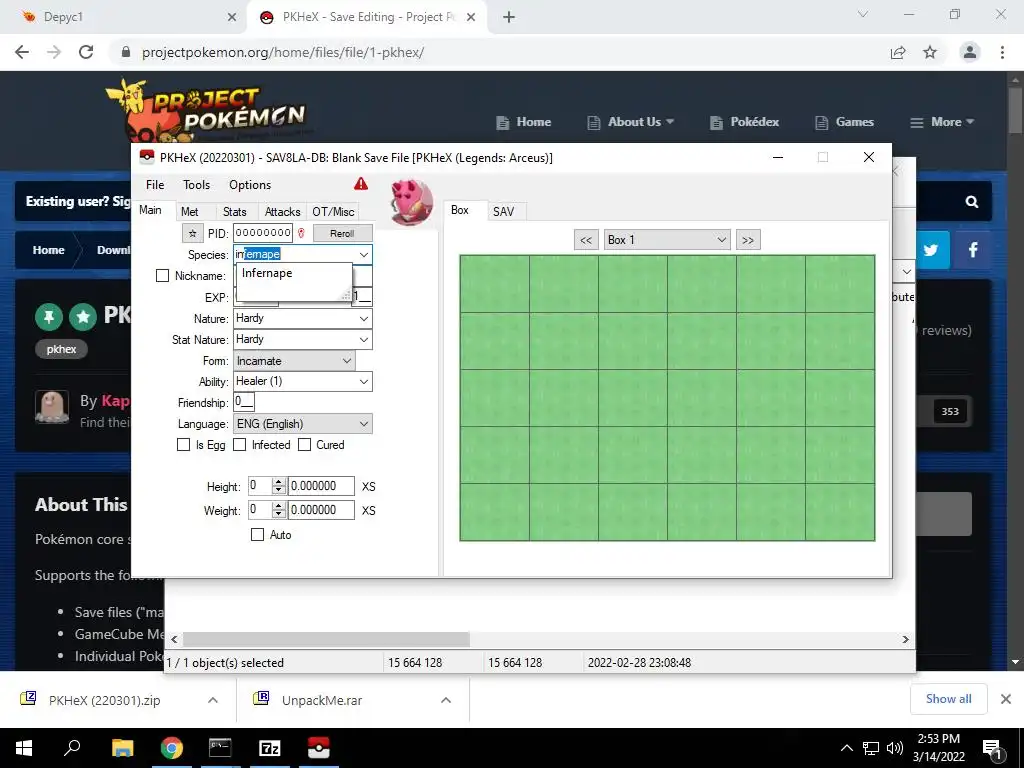
Task: Click the Chrome reload page icon
Action: click(86, 52)
